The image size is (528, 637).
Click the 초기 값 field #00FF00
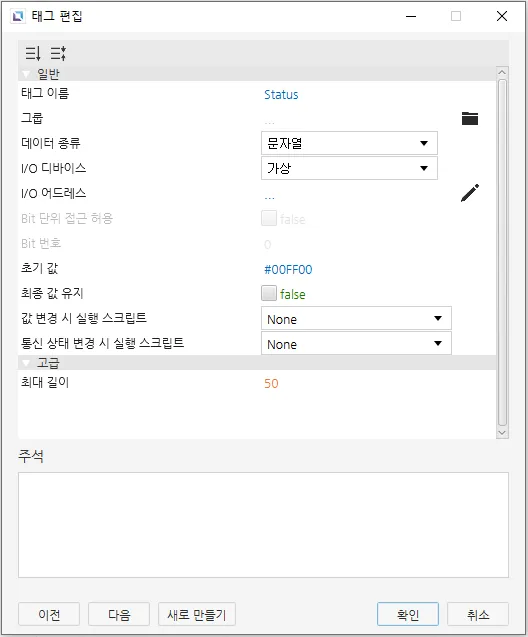point(288,270)
